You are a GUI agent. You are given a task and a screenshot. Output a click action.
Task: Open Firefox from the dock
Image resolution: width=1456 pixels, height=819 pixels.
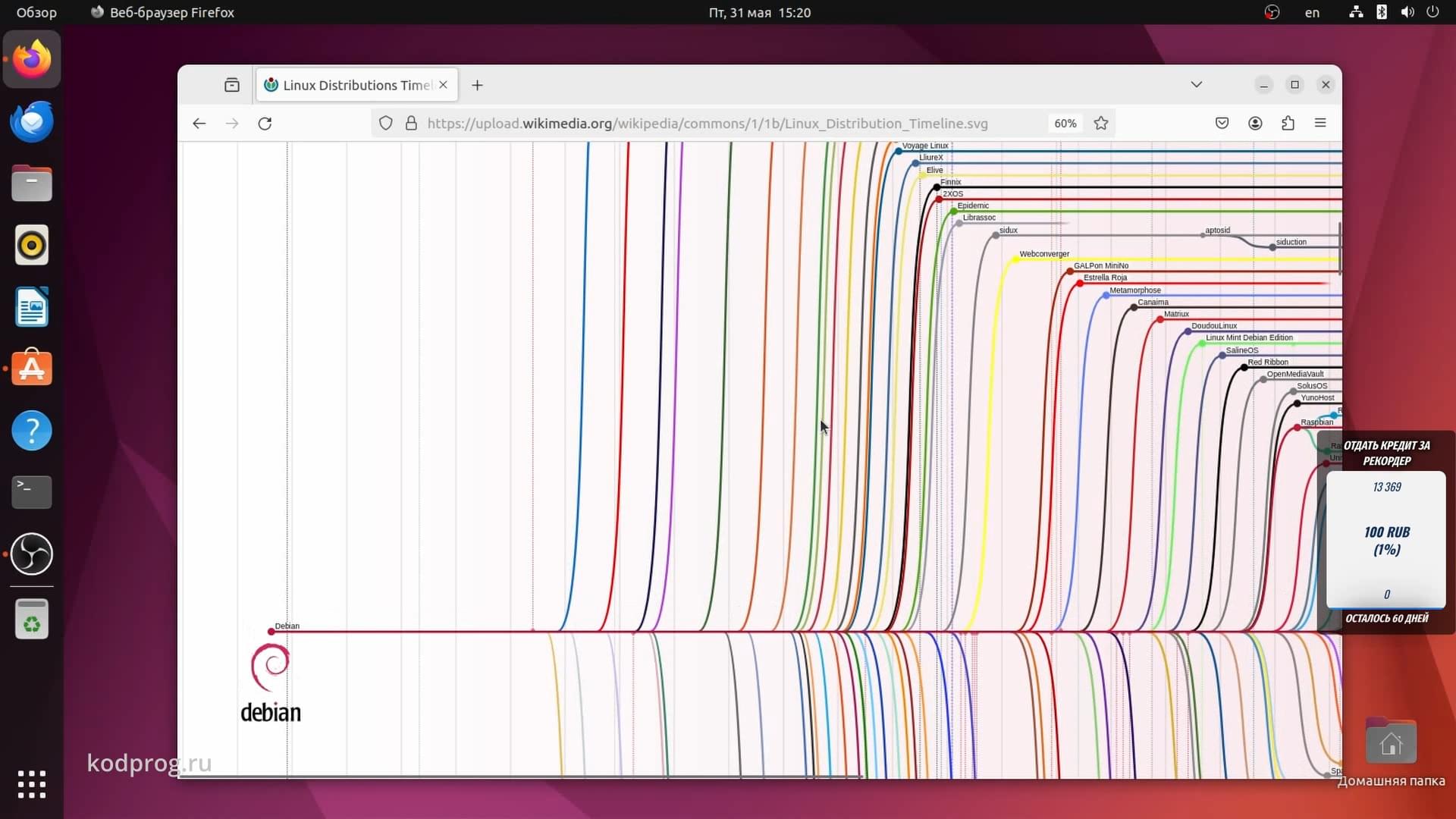pyautogui.click(x=32, y=59)
